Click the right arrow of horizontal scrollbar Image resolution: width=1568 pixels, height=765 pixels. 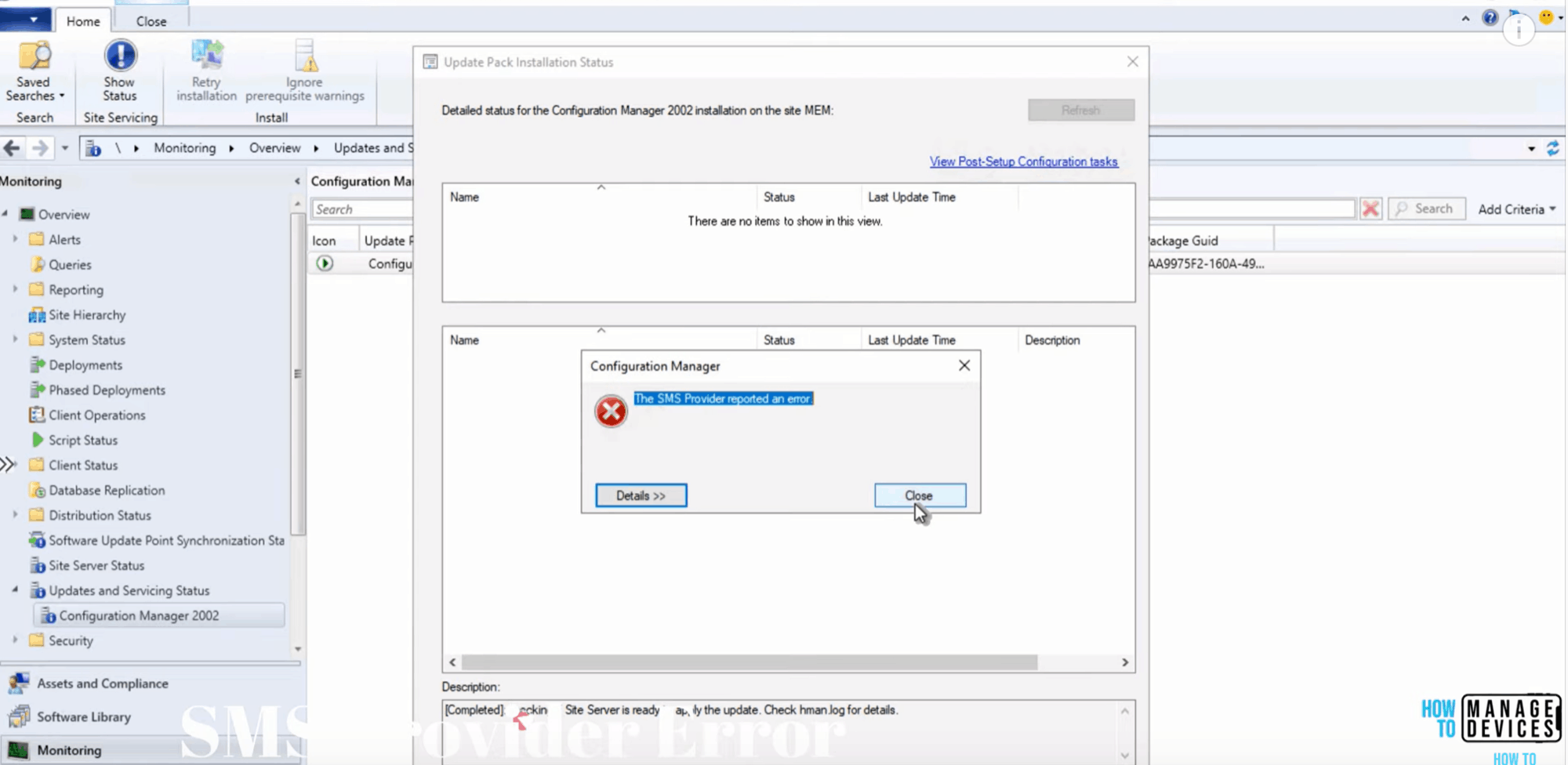pyautogui.click(x=1125, y=662)
